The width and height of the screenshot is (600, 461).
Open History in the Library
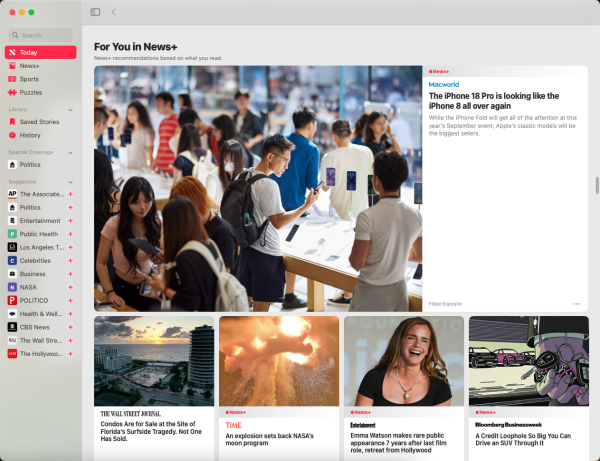[x=41, y=135]
